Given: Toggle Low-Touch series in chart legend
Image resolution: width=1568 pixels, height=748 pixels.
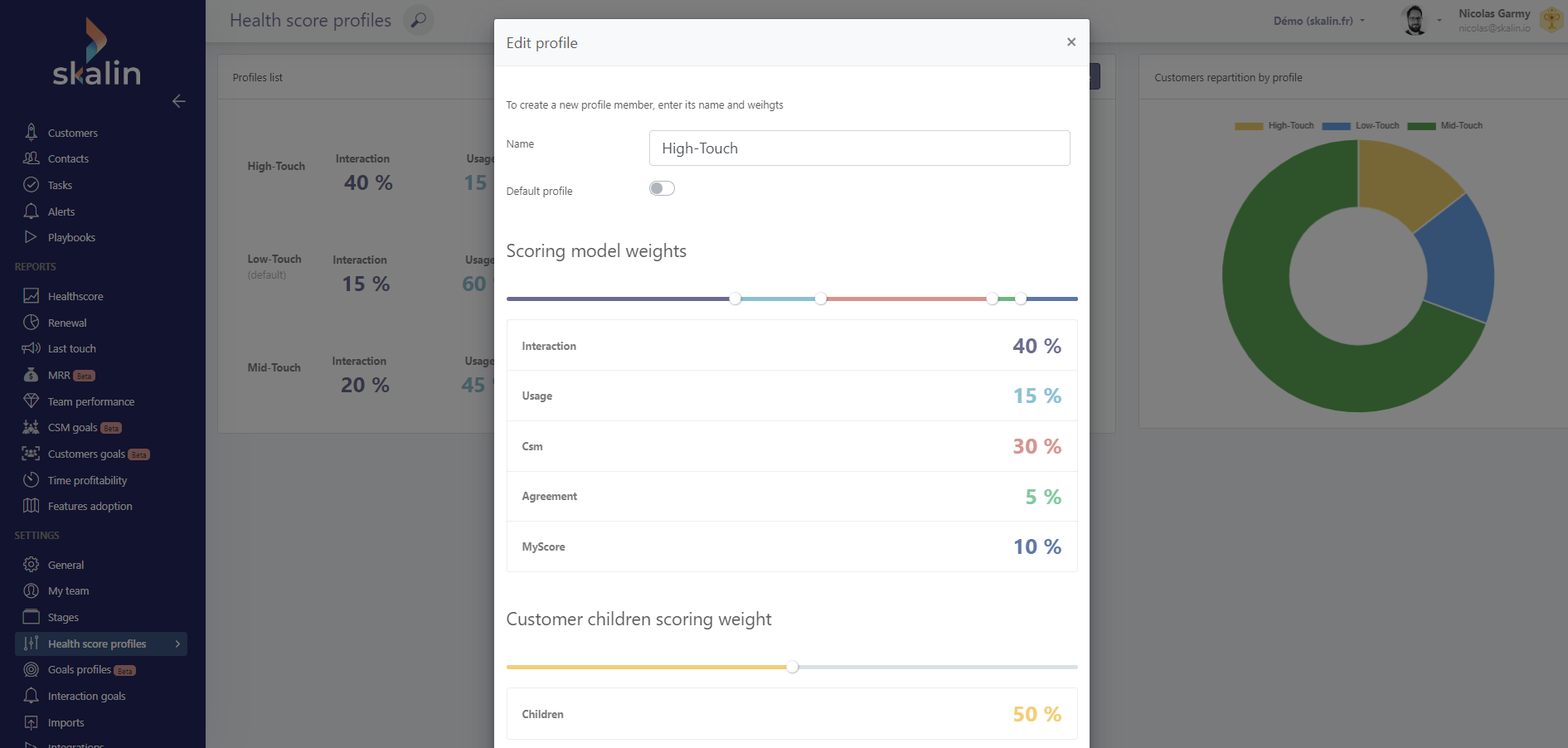Looking at the screenshot, I should 1360,126.
